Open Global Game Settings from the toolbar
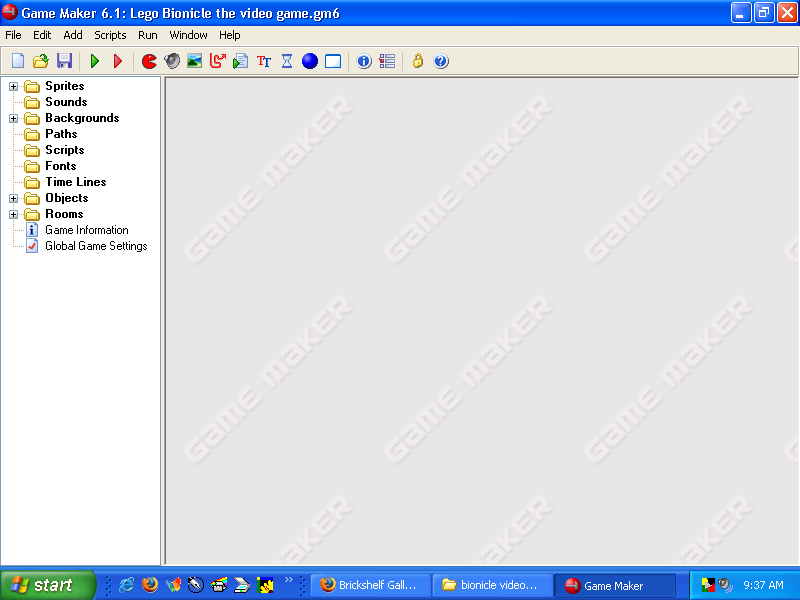 [387, 61]
